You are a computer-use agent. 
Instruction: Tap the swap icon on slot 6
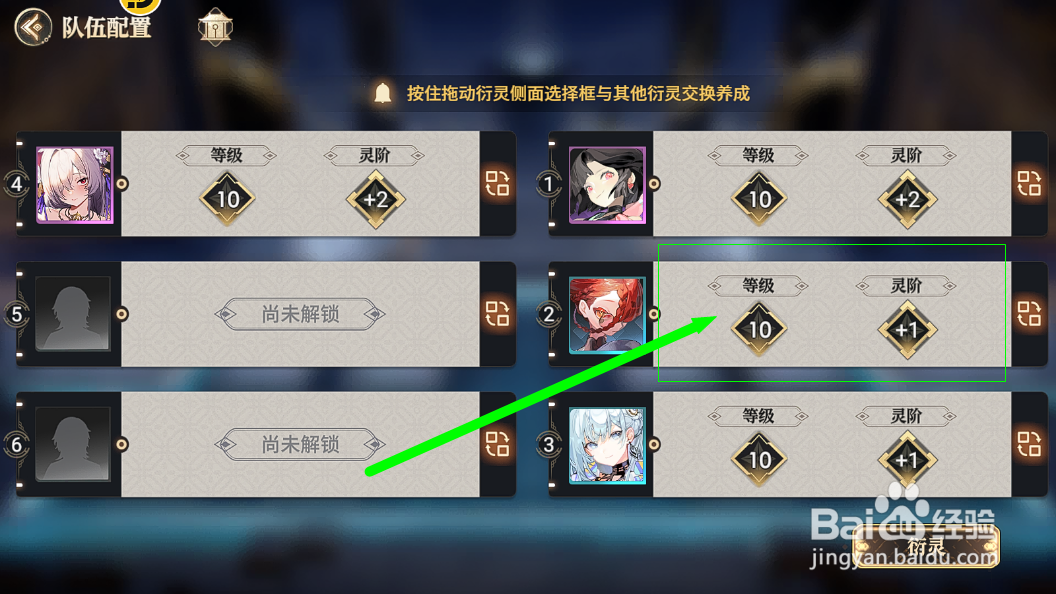tap(497, 444)
